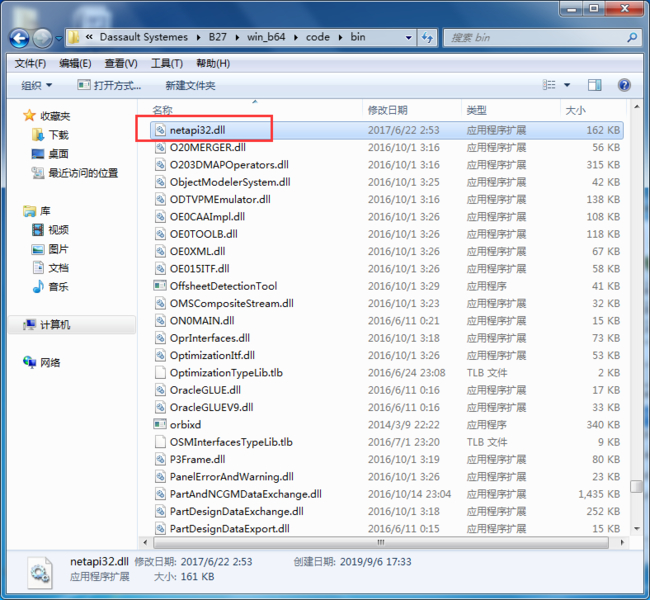650x600 pixels.
Task: Open the 编辑(E) menu
Action: (x=75, y=63)
